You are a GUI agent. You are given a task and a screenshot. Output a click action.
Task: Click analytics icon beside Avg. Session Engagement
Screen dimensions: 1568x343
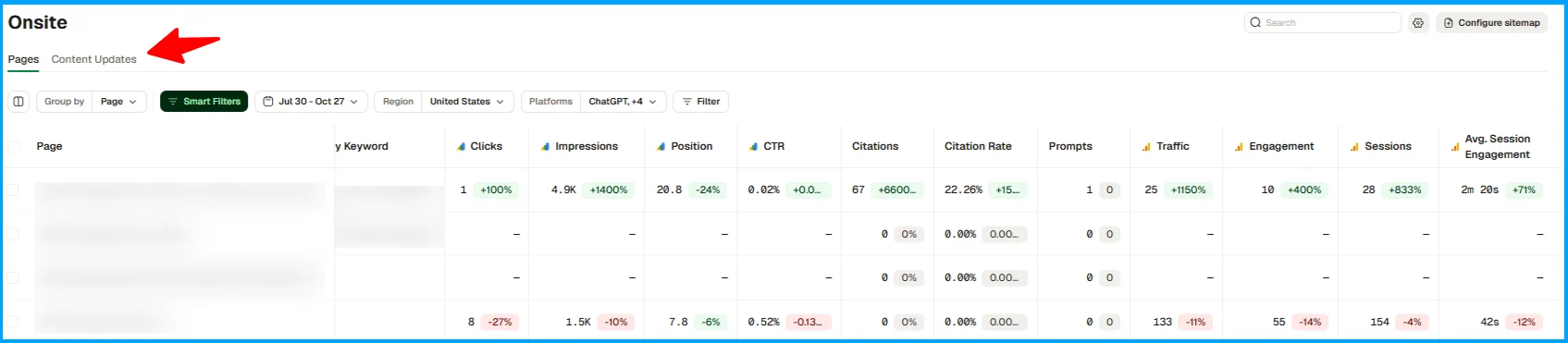click(1455, 146)
